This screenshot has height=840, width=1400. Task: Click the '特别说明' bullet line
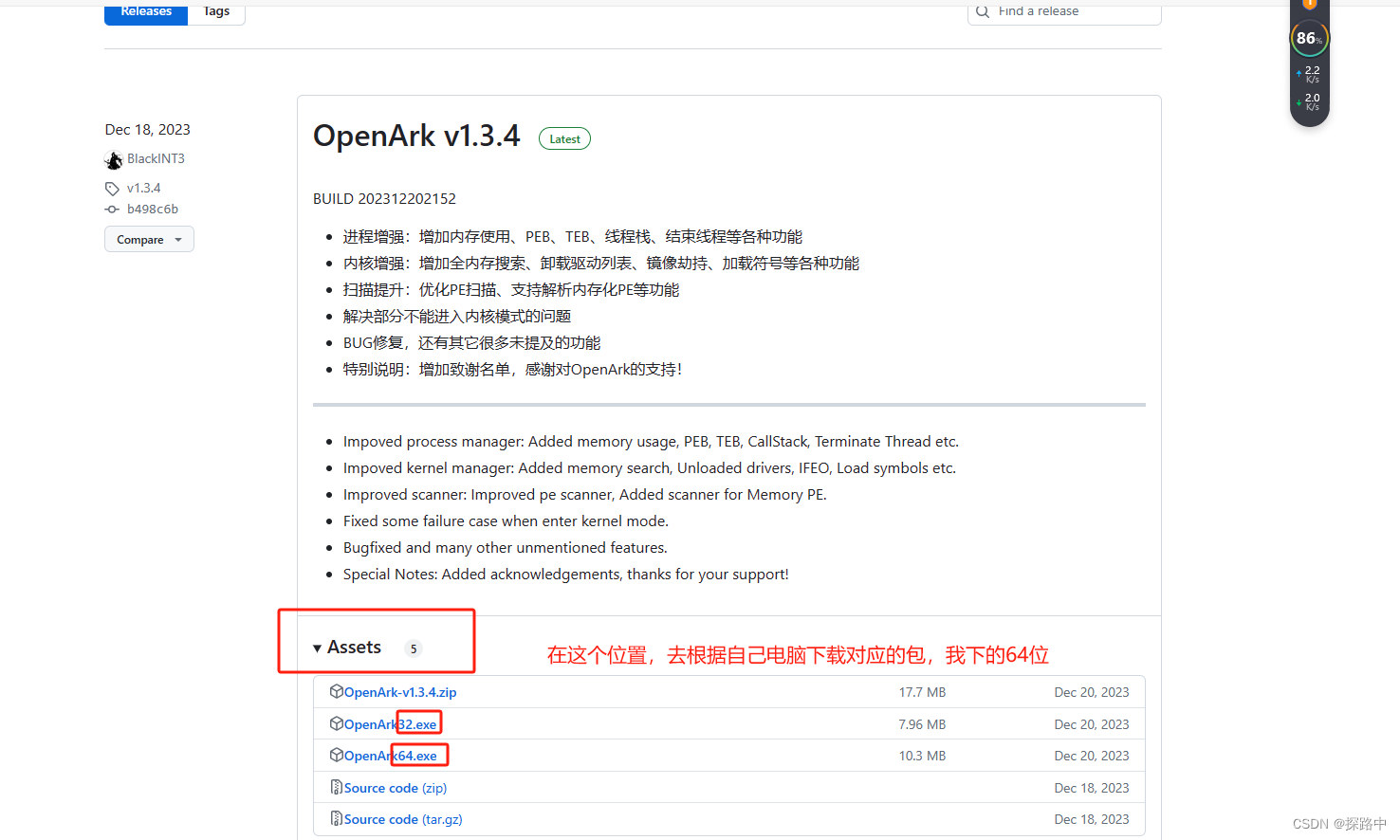pos(512,369)
